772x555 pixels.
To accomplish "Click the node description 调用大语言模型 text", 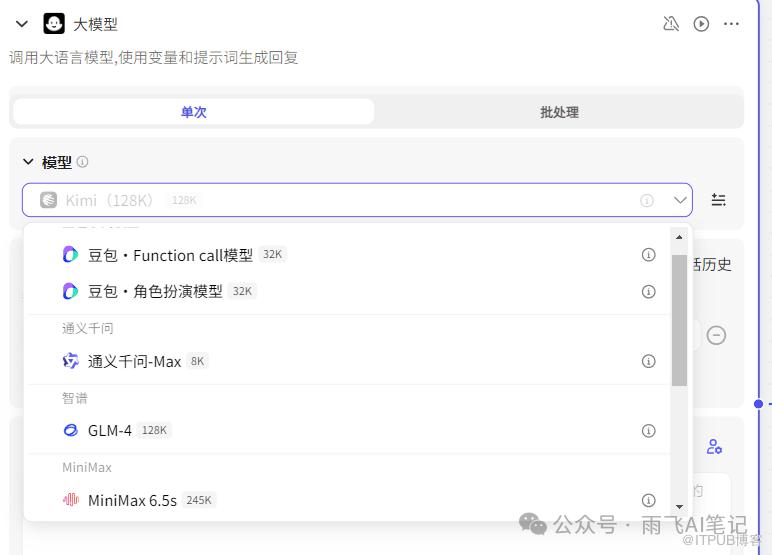I will (x=153, y=58).
